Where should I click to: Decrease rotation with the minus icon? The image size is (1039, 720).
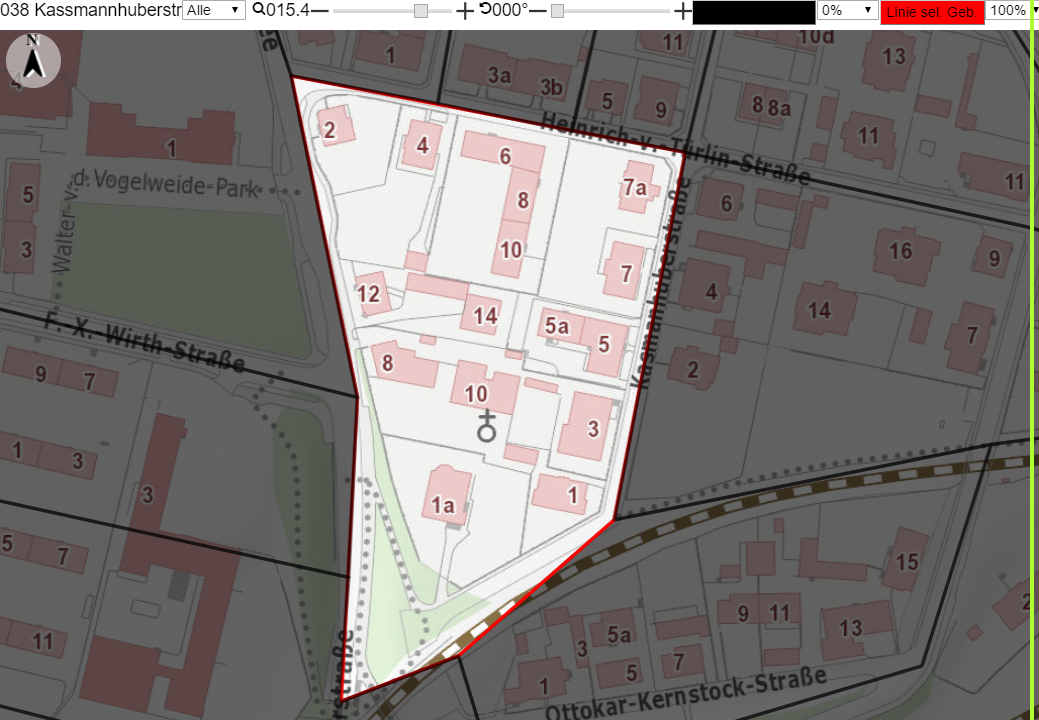click(538, 11)
